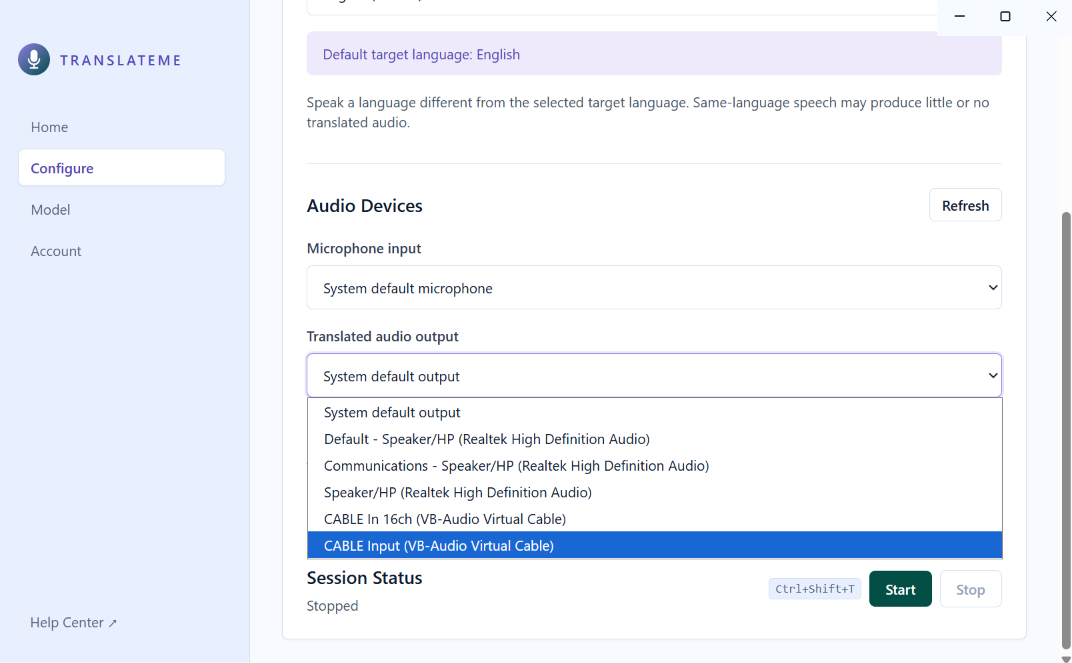Viewport: 1072px width, 663px height.
Task: Go to the Model section
Action: 51,210
